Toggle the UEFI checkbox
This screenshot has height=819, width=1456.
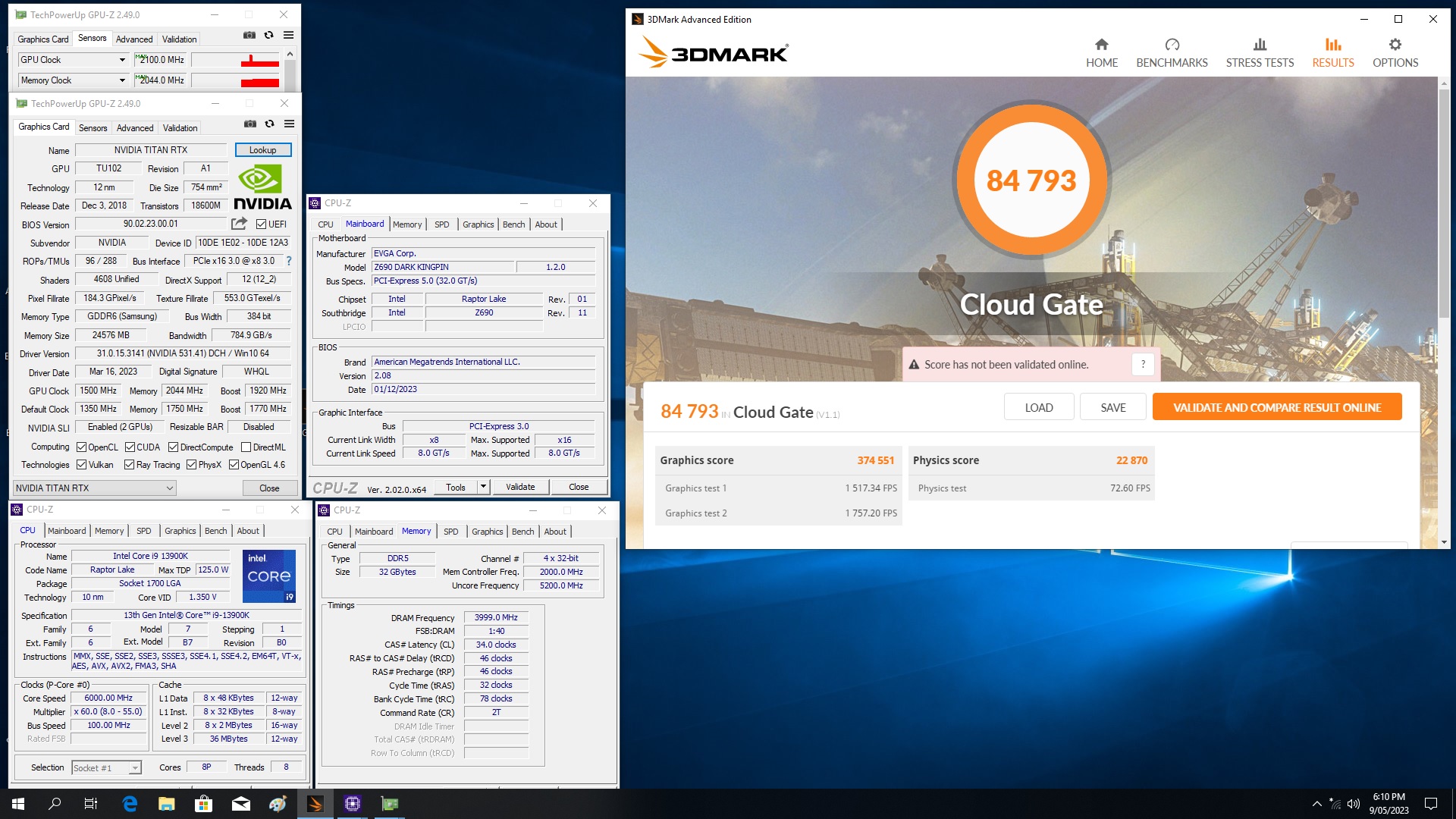261,224
